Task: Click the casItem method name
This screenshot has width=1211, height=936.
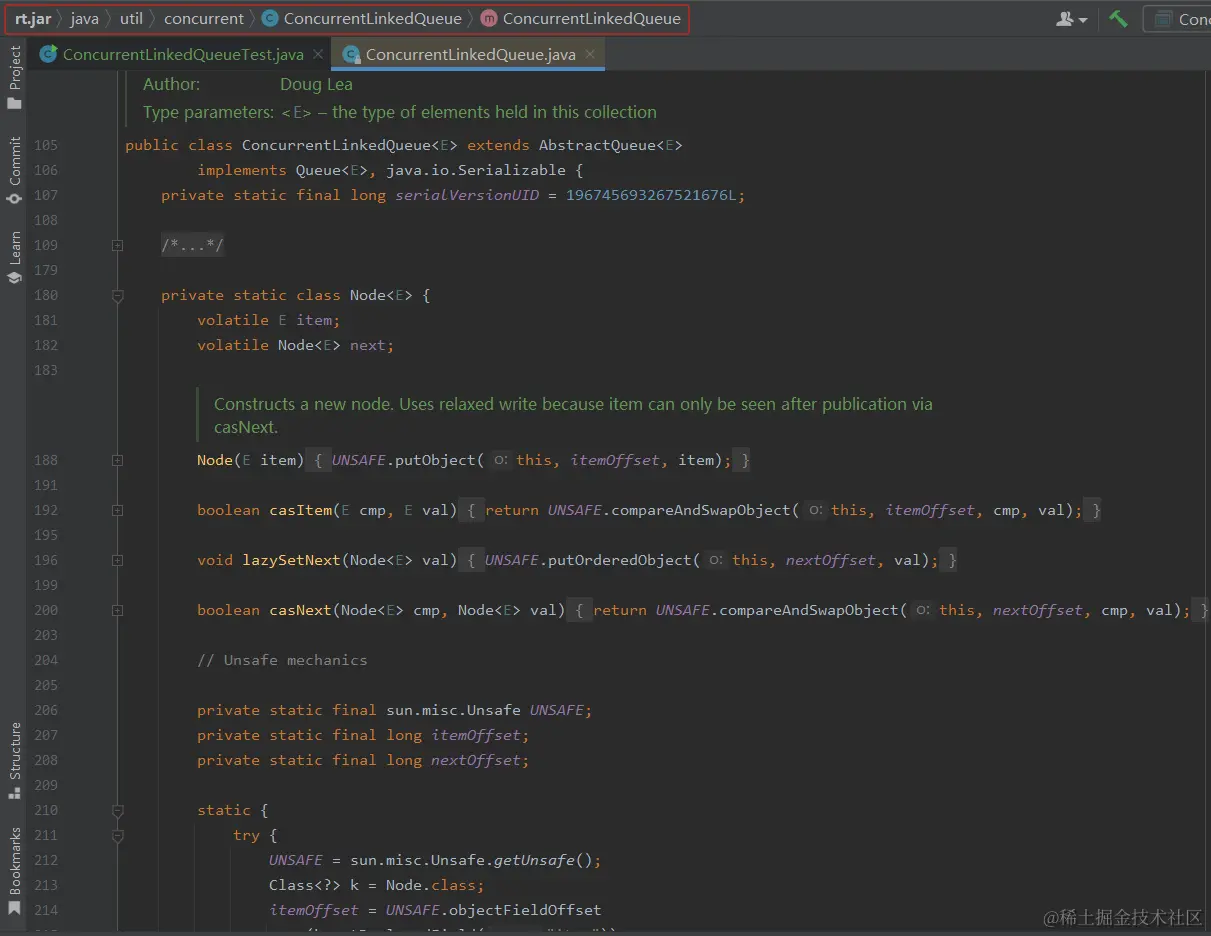Action: 300,510
